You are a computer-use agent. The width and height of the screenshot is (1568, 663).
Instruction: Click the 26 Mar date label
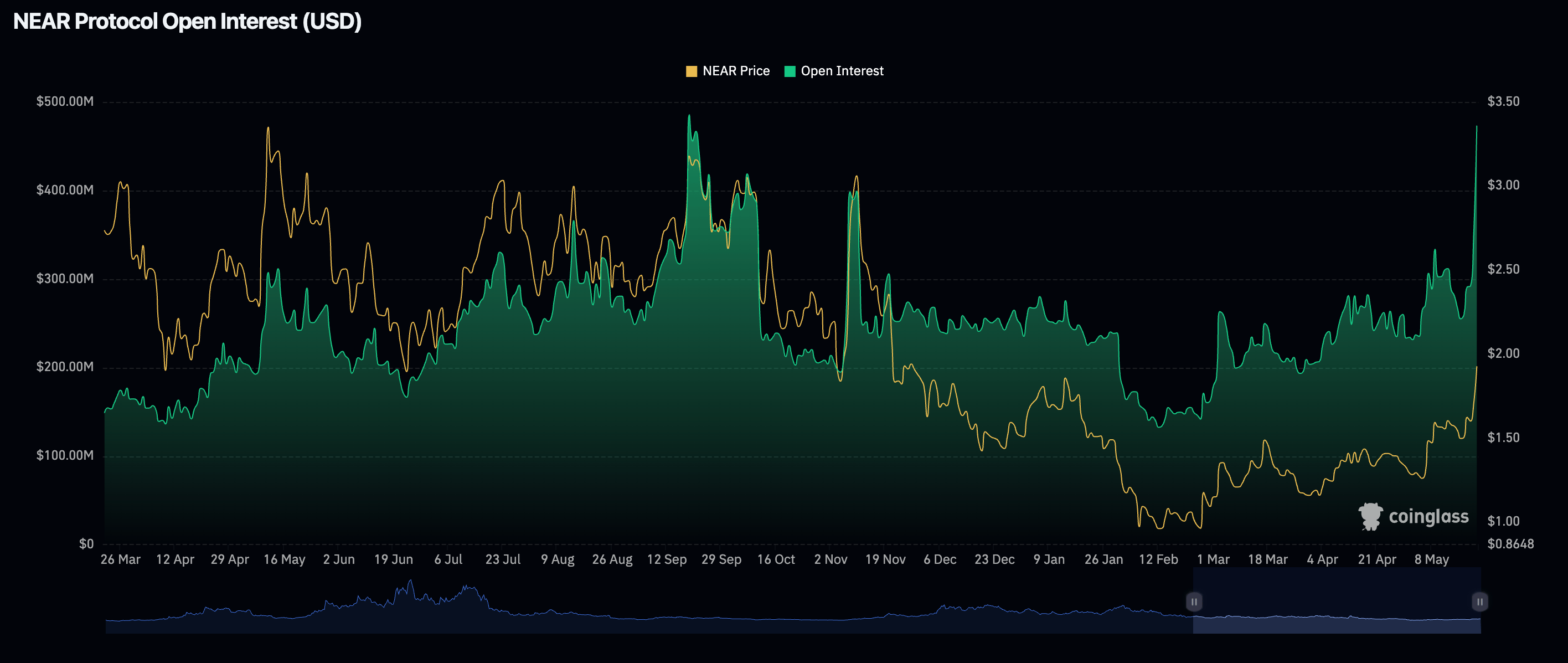(120, 559)
